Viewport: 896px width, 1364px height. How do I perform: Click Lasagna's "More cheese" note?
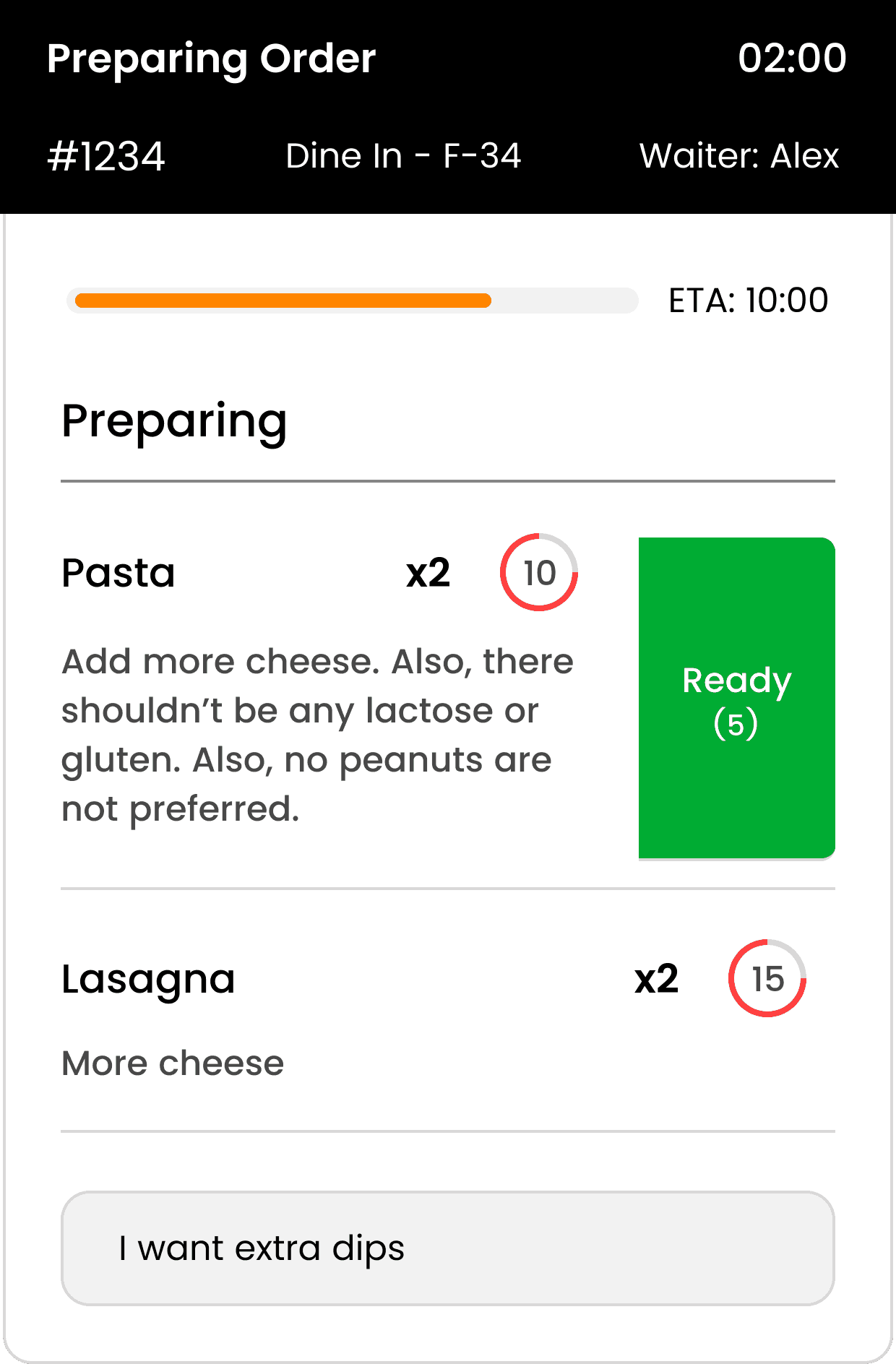pos(173,1063)
